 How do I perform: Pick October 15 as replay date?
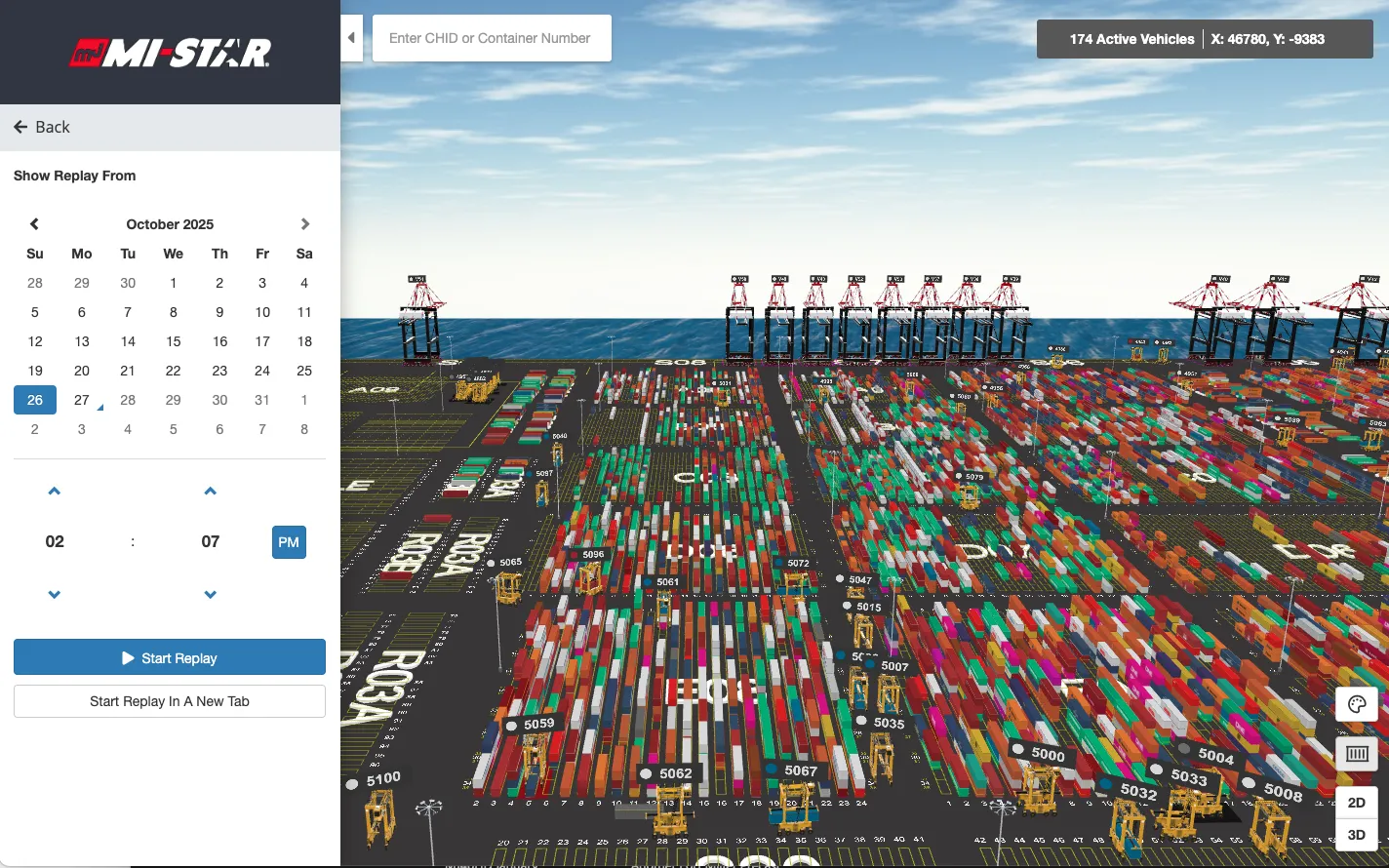(174, 341)
